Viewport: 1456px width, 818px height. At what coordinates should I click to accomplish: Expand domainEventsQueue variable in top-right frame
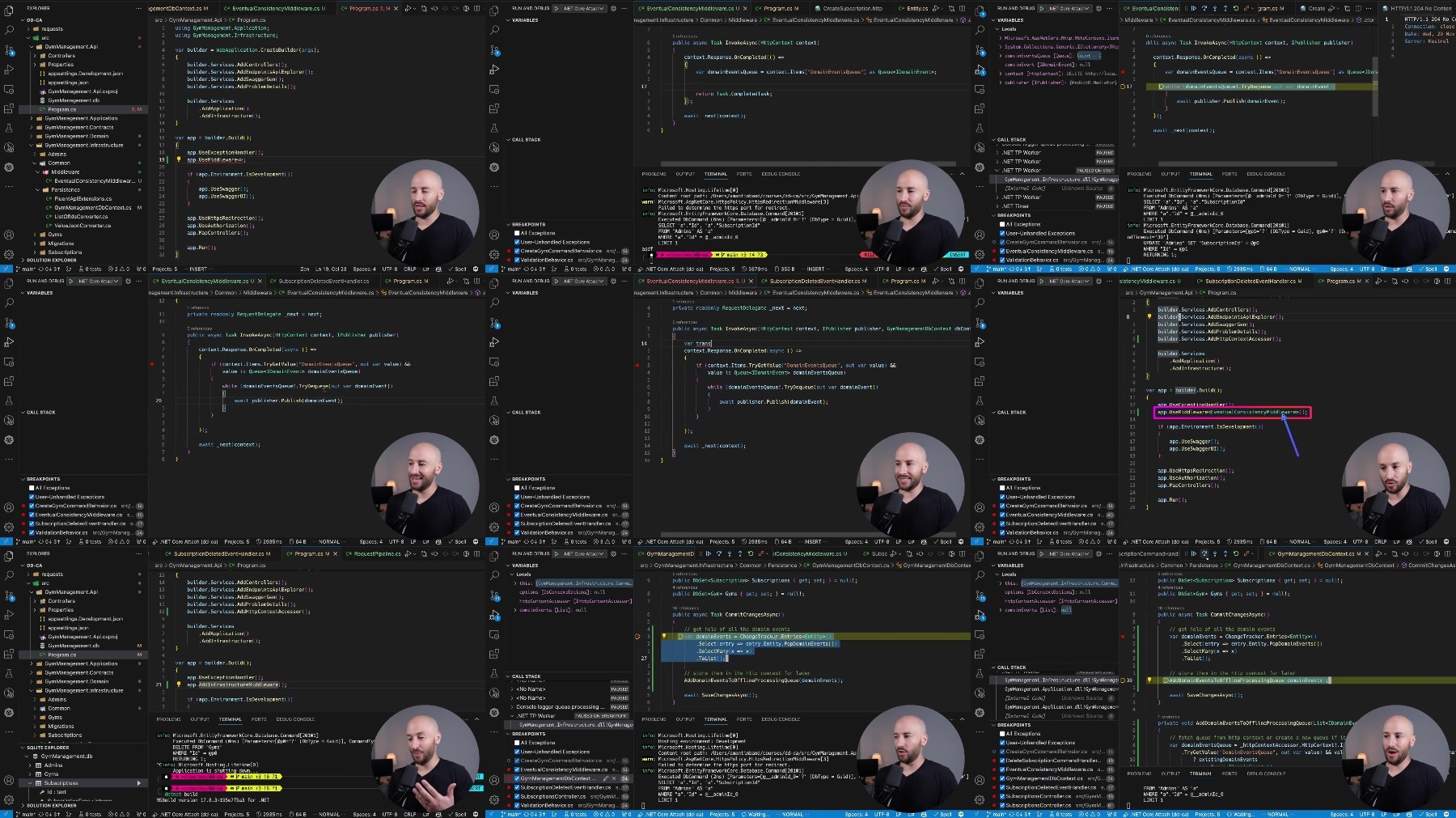tap(1053, 56)
